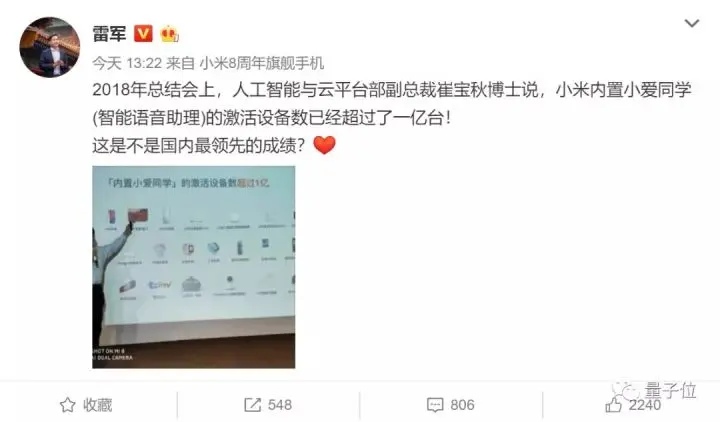This screenshot has height=422, width=720.
Task: Click the 雷军 username
Action: pyautogui.click(x=109, y=34)
